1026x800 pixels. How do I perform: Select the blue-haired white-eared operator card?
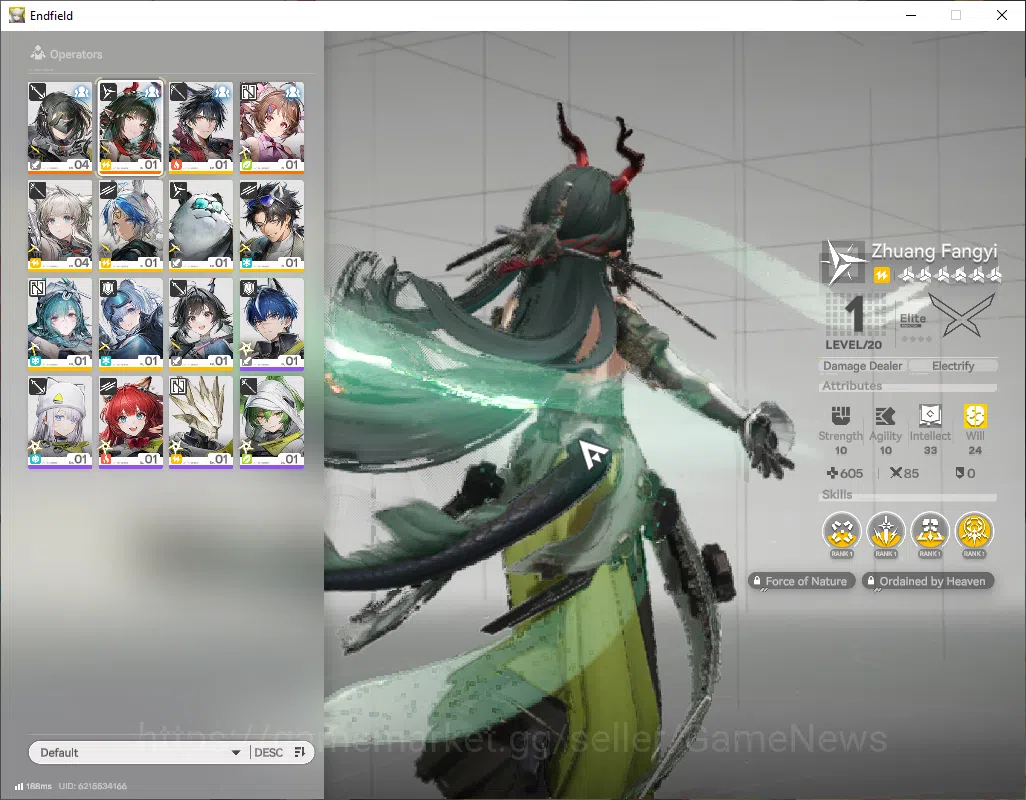130,225
